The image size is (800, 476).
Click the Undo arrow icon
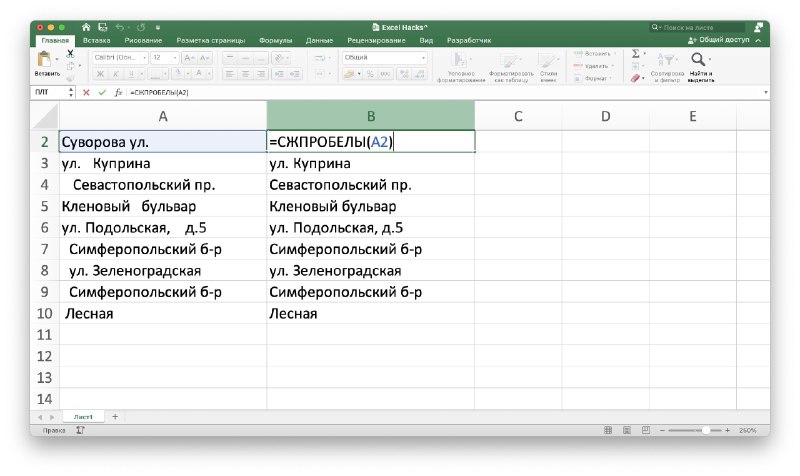pyautogui.click(x=120, y=27)
